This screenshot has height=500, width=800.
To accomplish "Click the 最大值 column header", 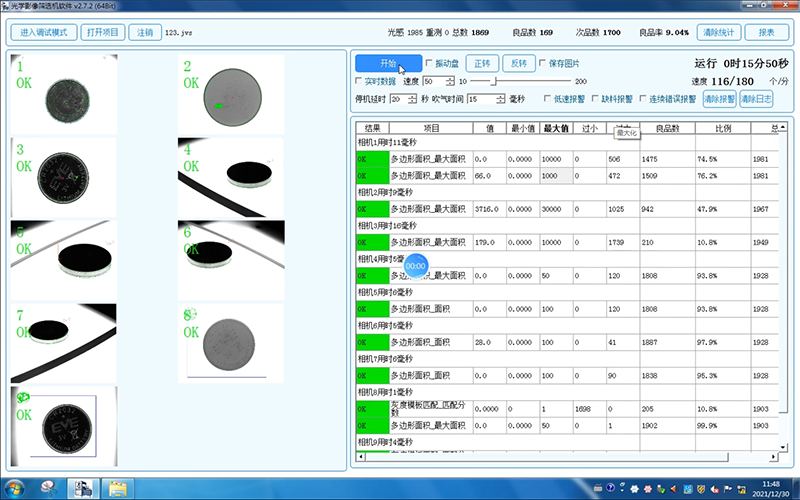I will tap(556, 128).
